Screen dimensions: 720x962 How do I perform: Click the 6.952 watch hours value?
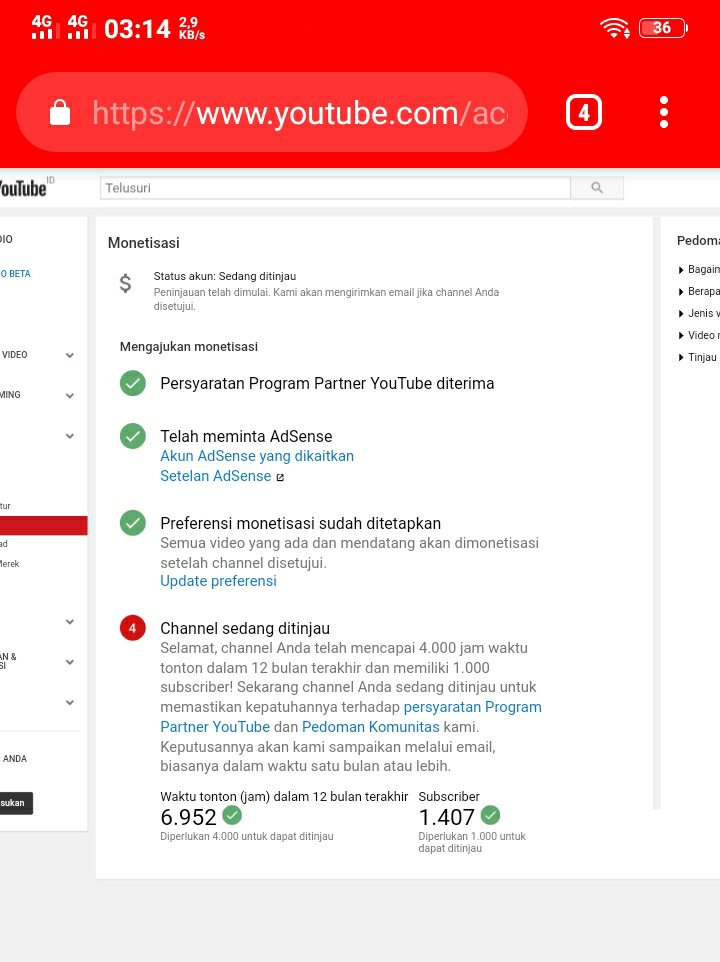click(x=188, y=817)
